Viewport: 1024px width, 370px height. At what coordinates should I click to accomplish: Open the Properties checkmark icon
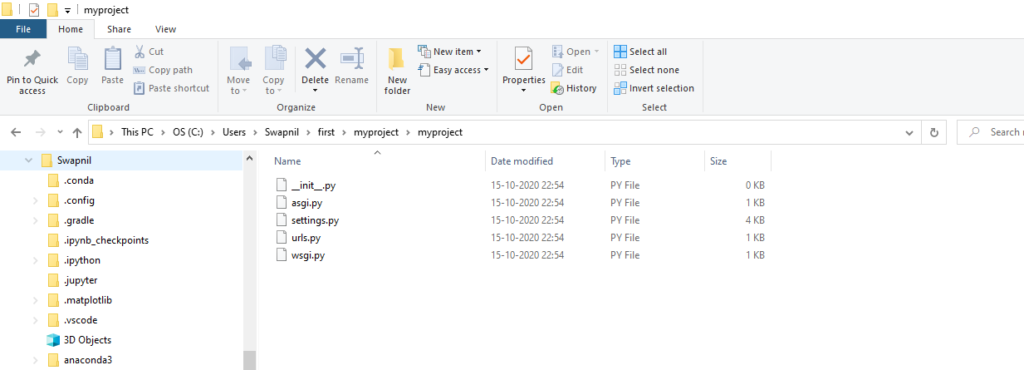click(x=523, y=59)
